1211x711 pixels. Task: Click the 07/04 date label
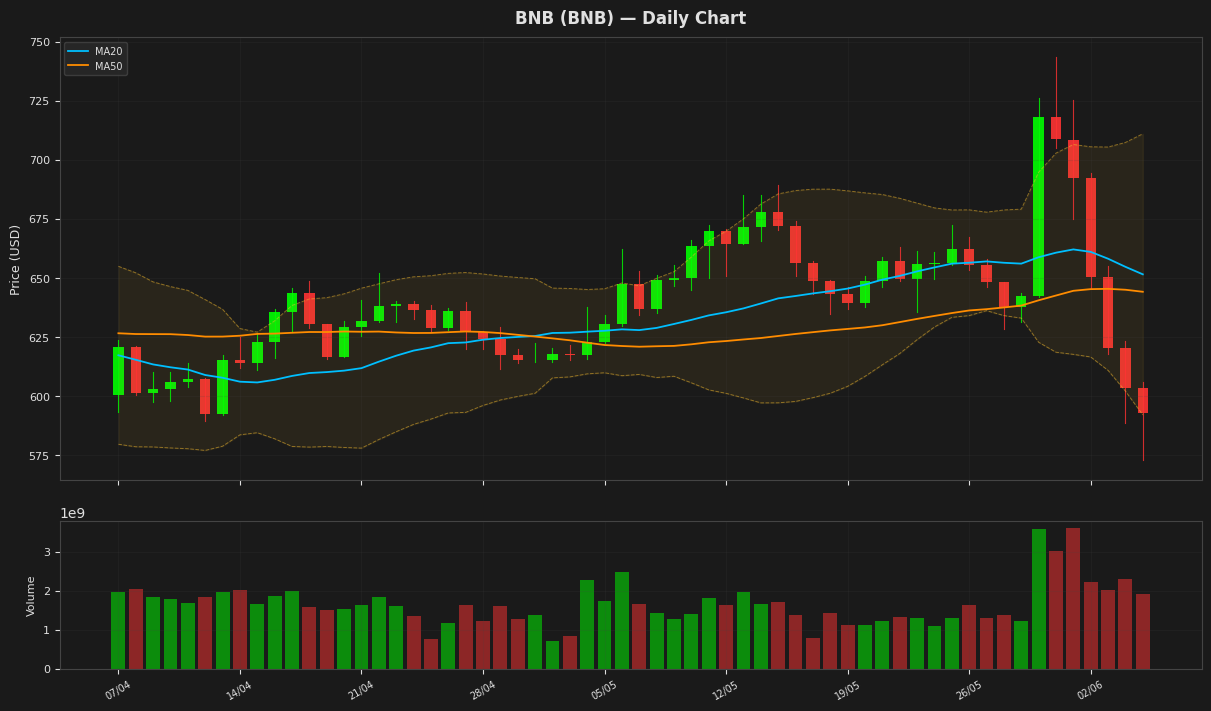tap(116, 690)
